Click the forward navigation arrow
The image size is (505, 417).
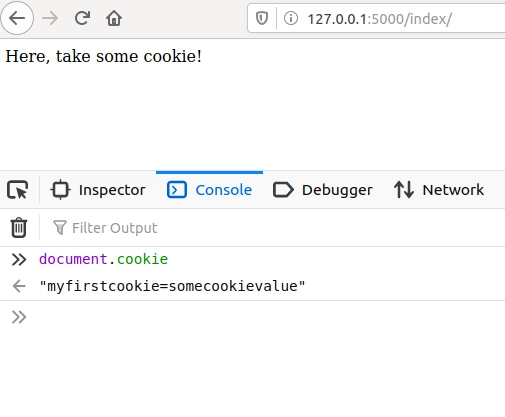(50, 18)
